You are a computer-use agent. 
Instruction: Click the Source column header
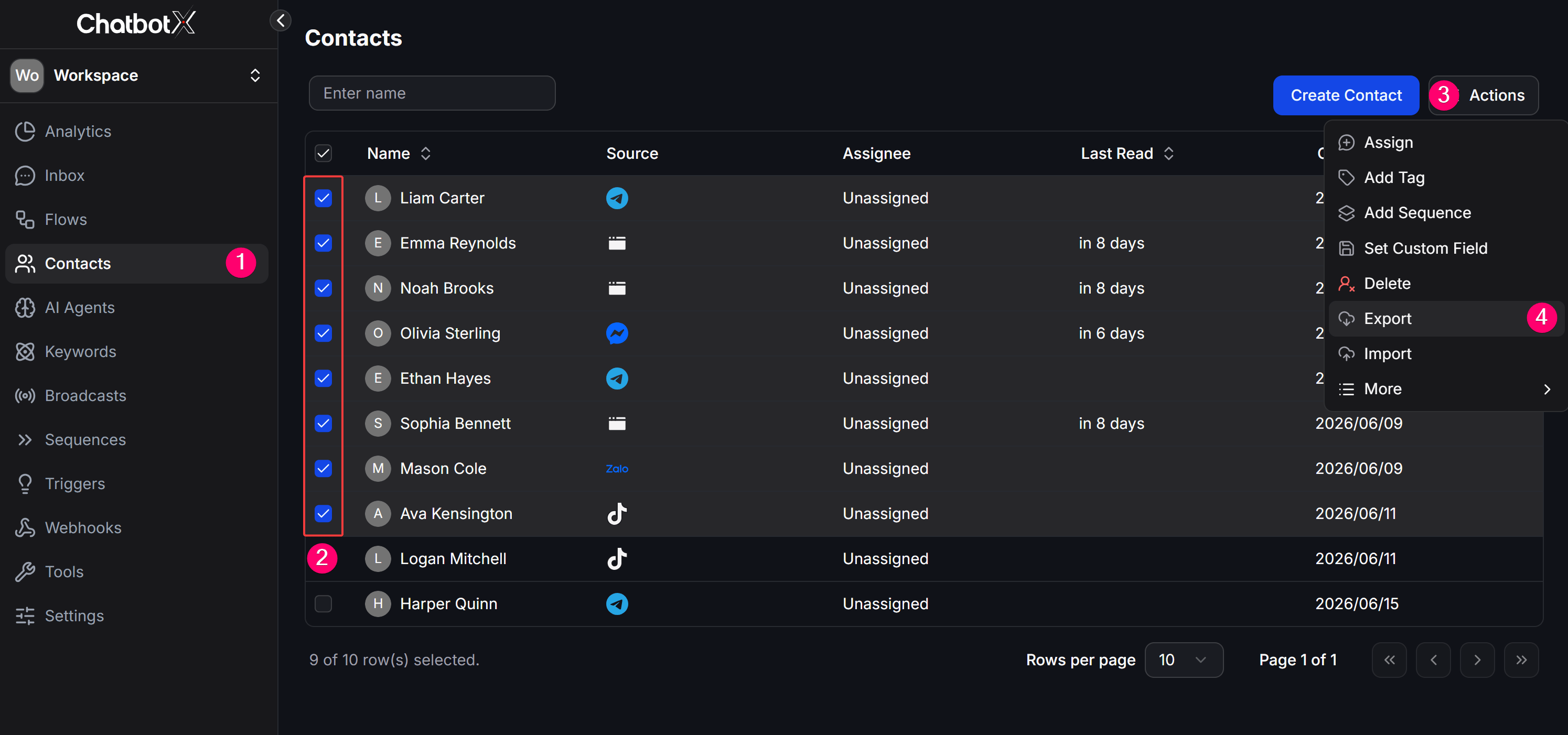point(632,153)
